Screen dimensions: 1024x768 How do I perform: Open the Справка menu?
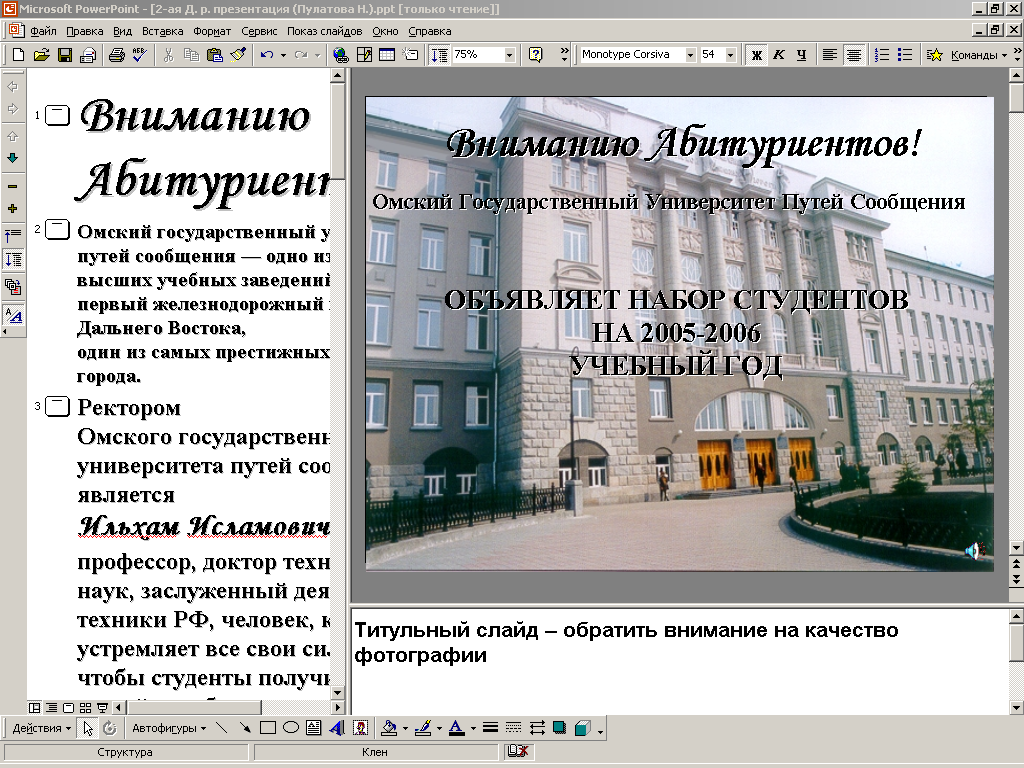click(x=430, y=31)
